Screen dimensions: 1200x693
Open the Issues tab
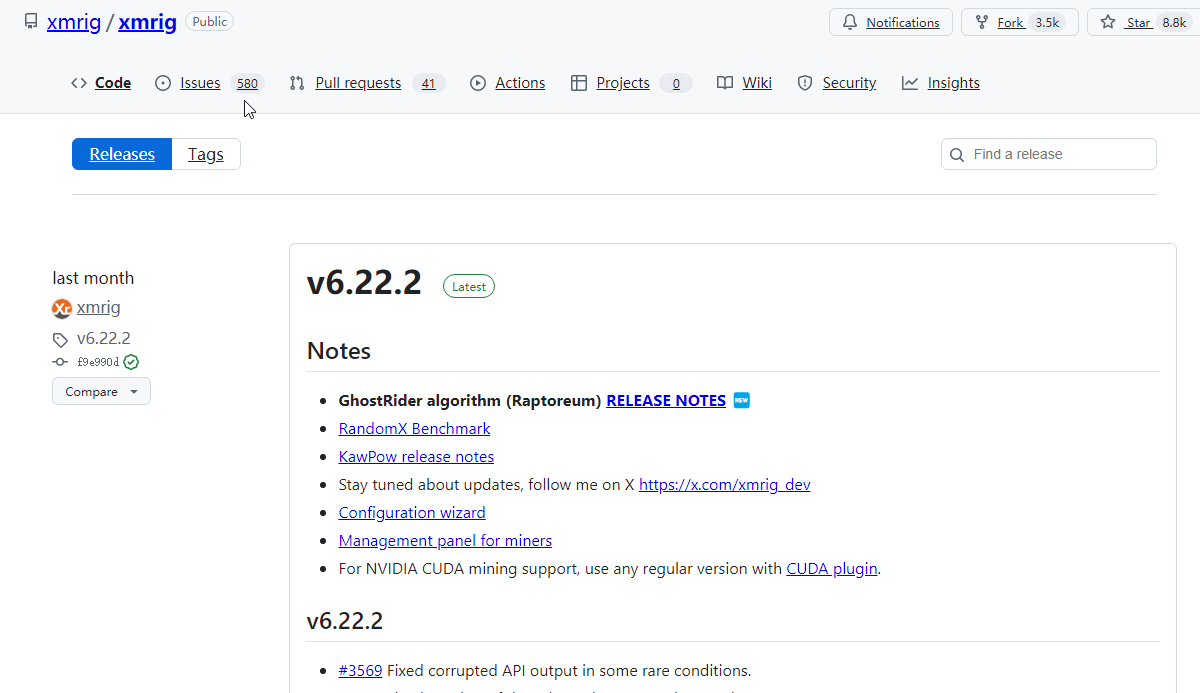[x=200, y=83]
